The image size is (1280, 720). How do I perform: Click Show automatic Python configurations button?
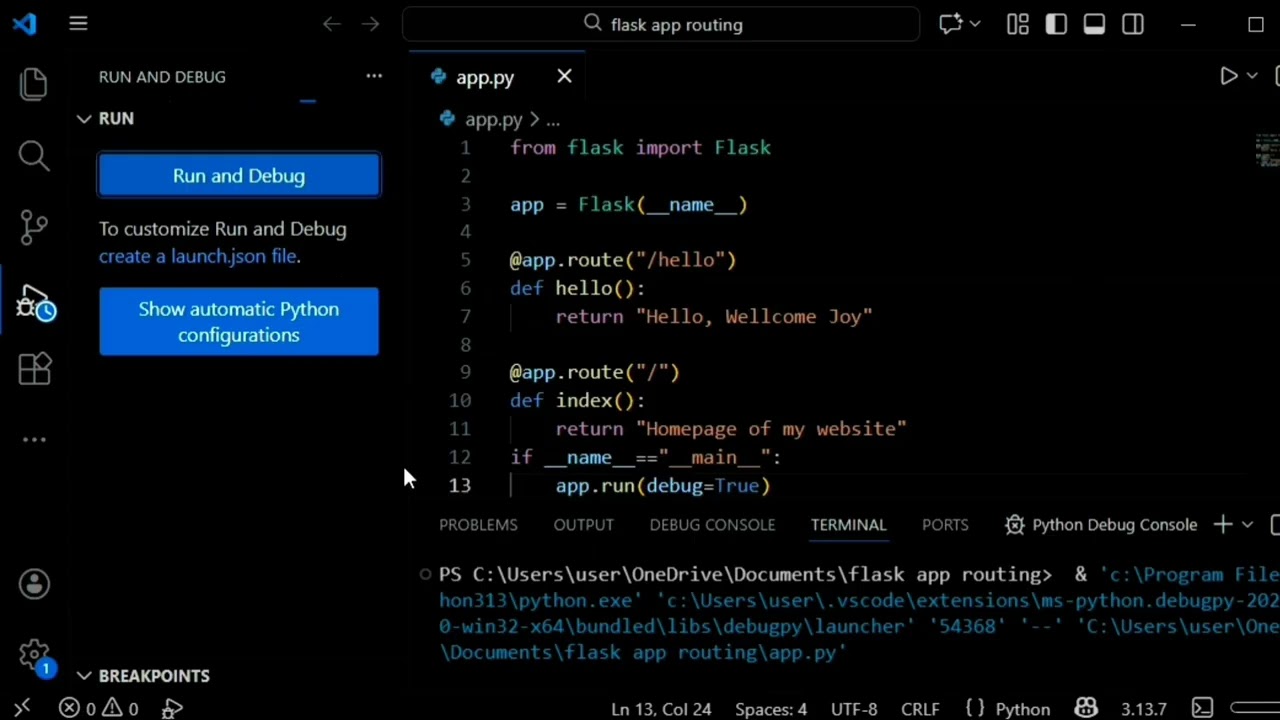click(x=239, y=321)
